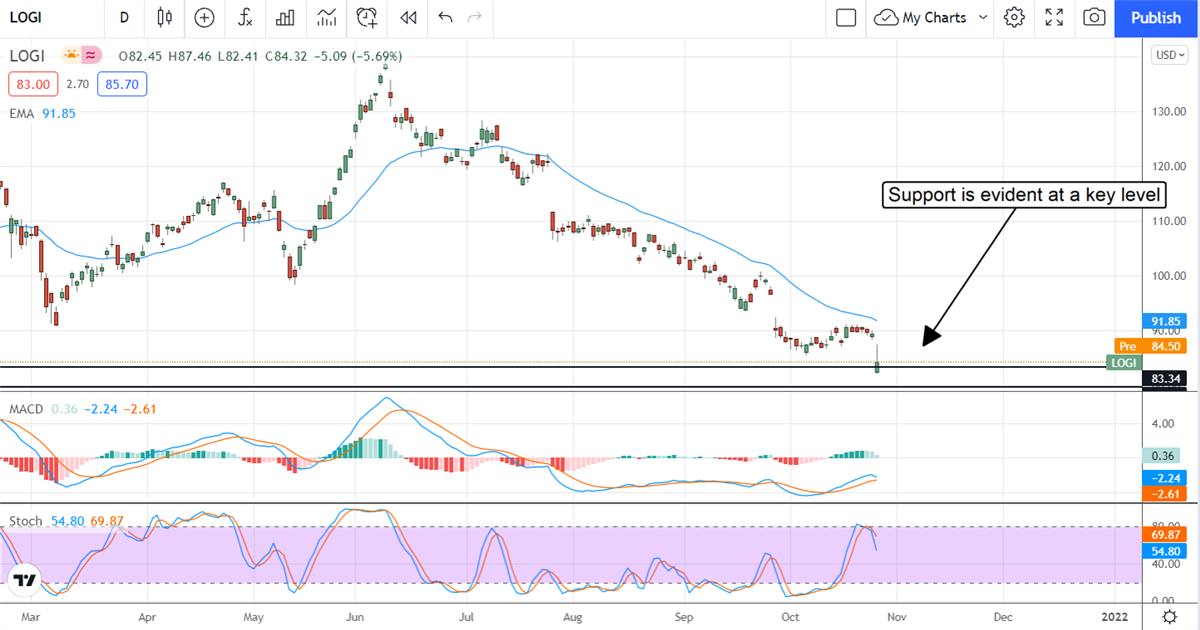Open chart settings gear
Screen dimensions: 1200x630
click(1014, 17)
